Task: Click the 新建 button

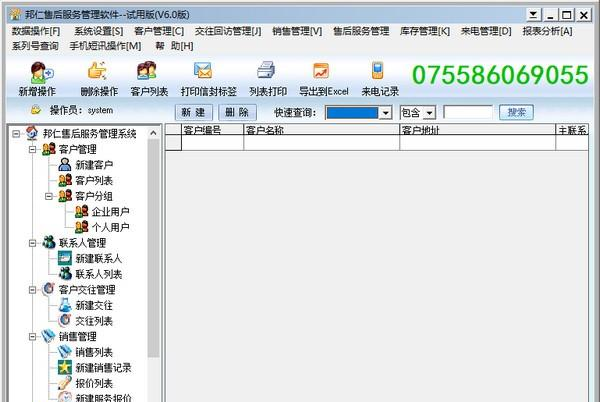Action: pos(194,112)
